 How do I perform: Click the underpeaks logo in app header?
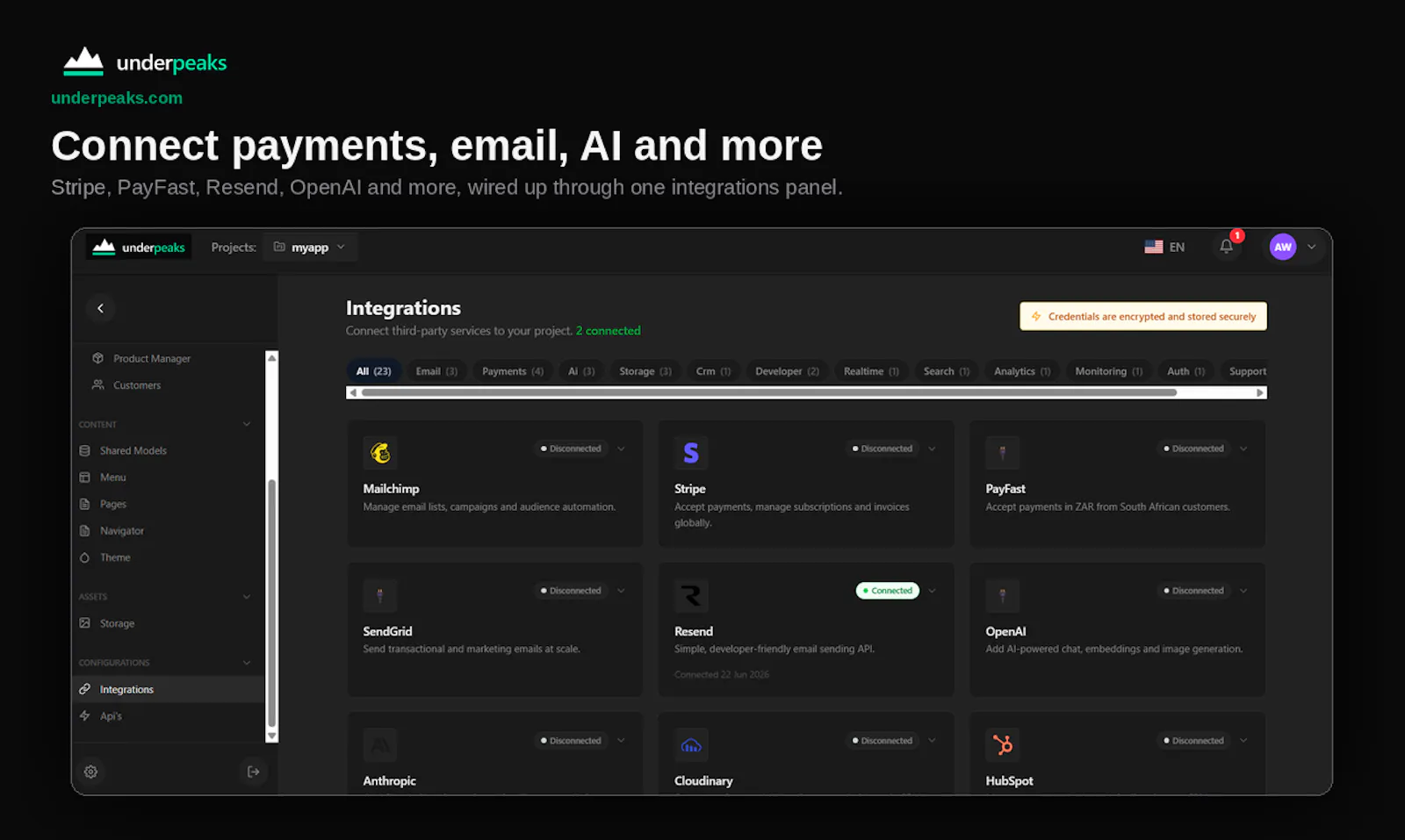point(140,248)
